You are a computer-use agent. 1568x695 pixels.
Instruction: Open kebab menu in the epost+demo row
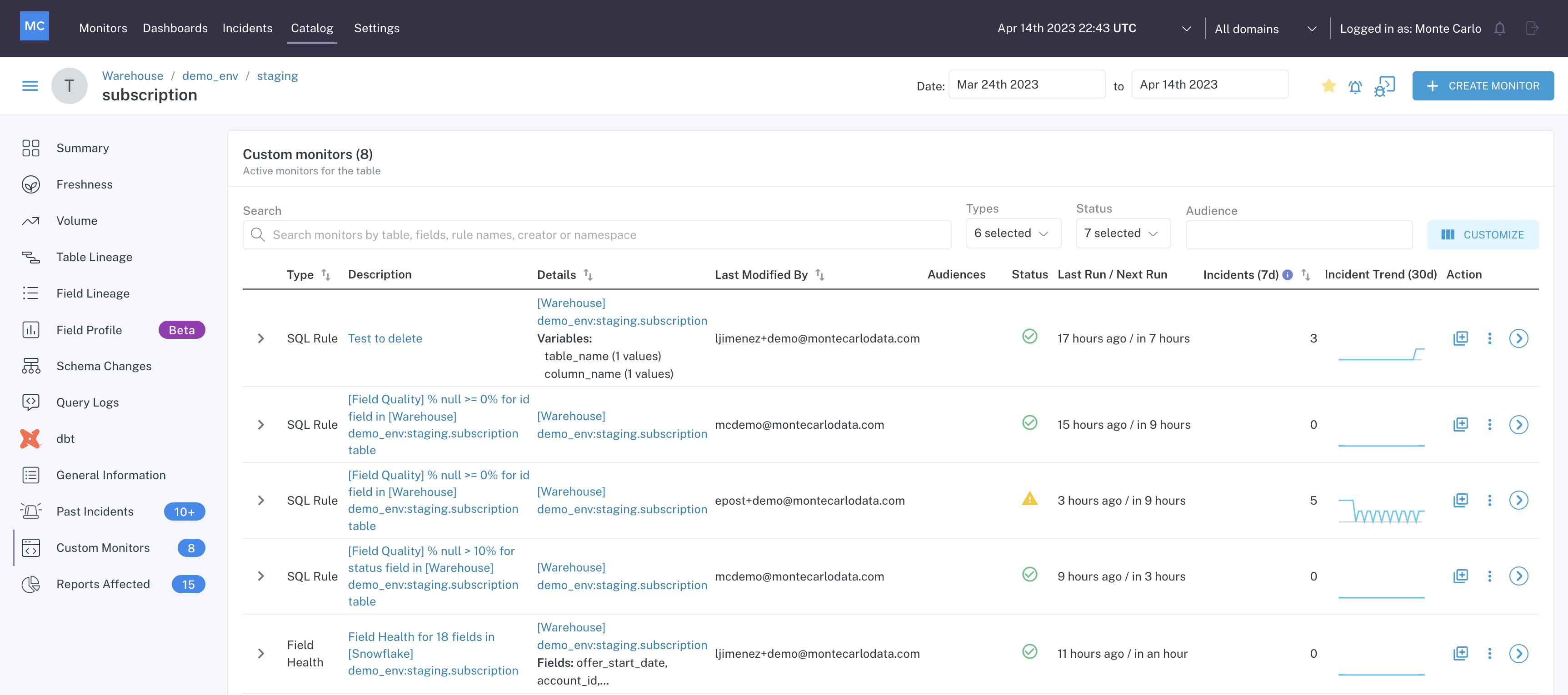(1489, 500)
